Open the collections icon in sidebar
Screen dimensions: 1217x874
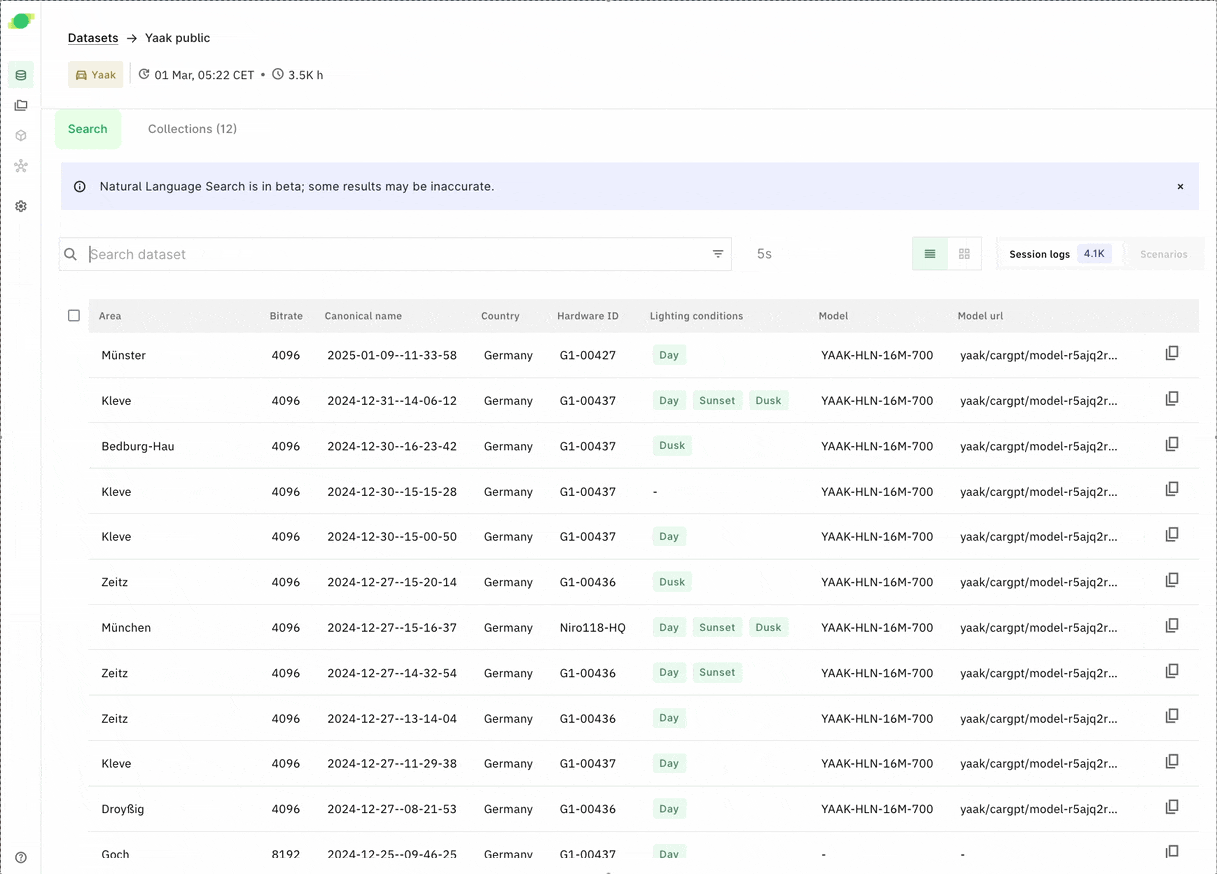click(21, 105)
